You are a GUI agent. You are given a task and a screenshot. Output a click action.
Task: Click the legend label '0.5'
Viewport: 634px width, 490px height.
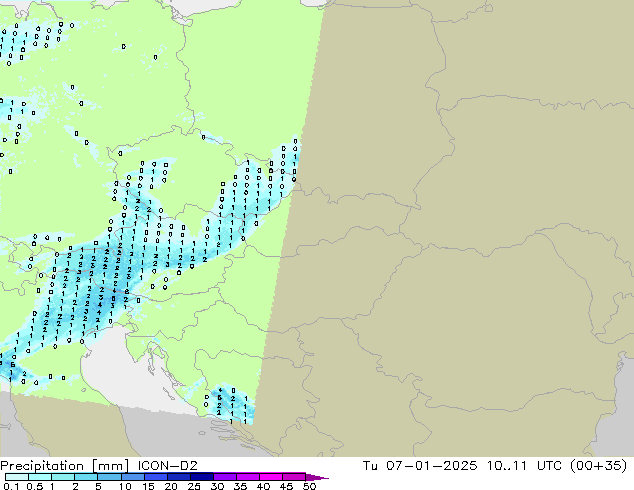tap(35, 486)
